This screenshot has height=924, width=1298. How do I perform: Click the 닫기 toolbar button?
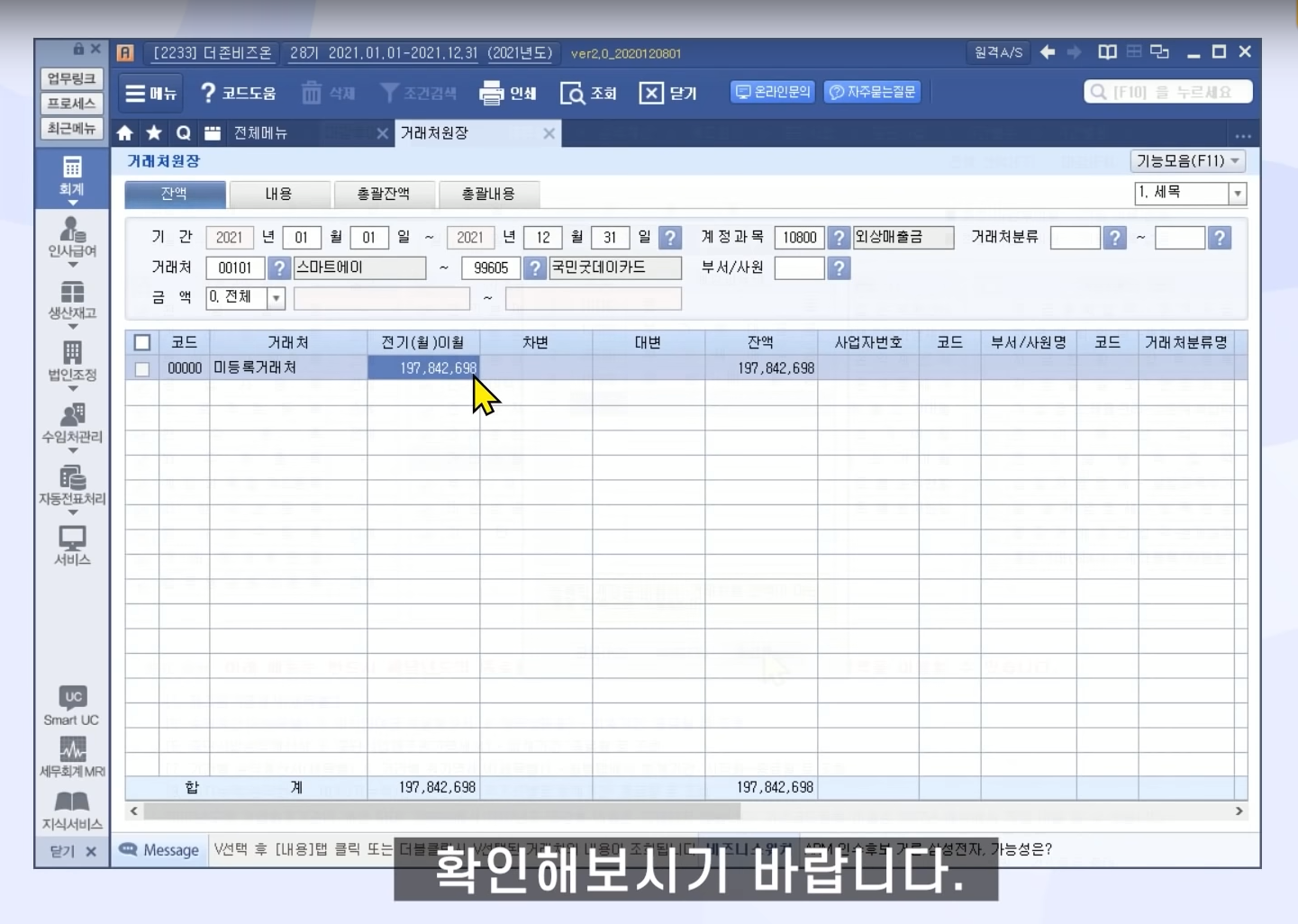click(668, 93)
